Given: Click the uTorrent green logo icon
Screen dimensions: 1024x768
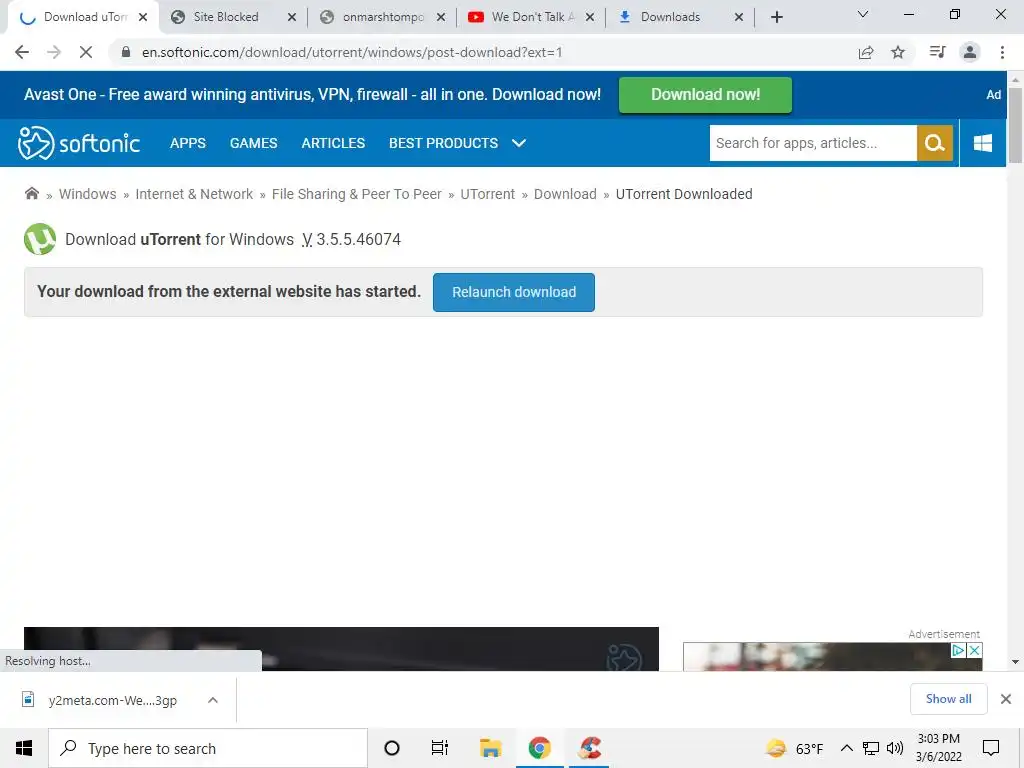Looking at the screenshot, I should pos(40,239).
